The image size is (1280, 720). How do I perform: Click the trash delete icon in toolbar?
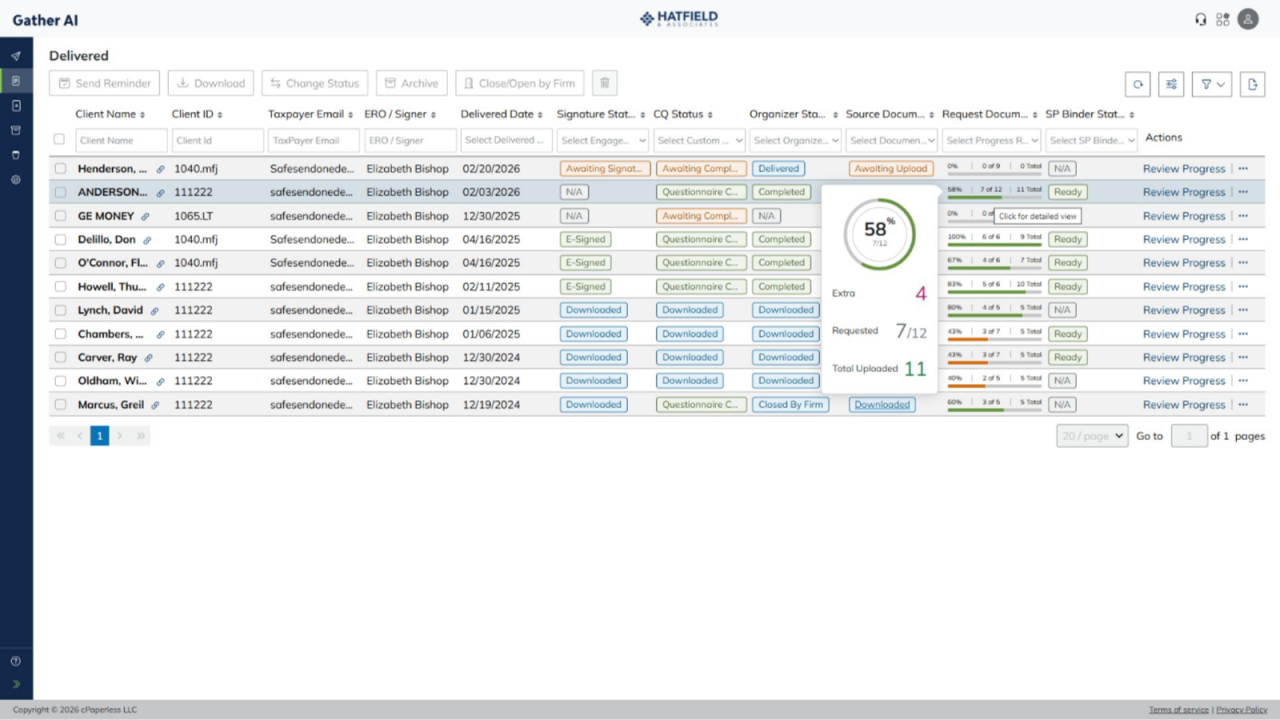(x=604, y=83)
